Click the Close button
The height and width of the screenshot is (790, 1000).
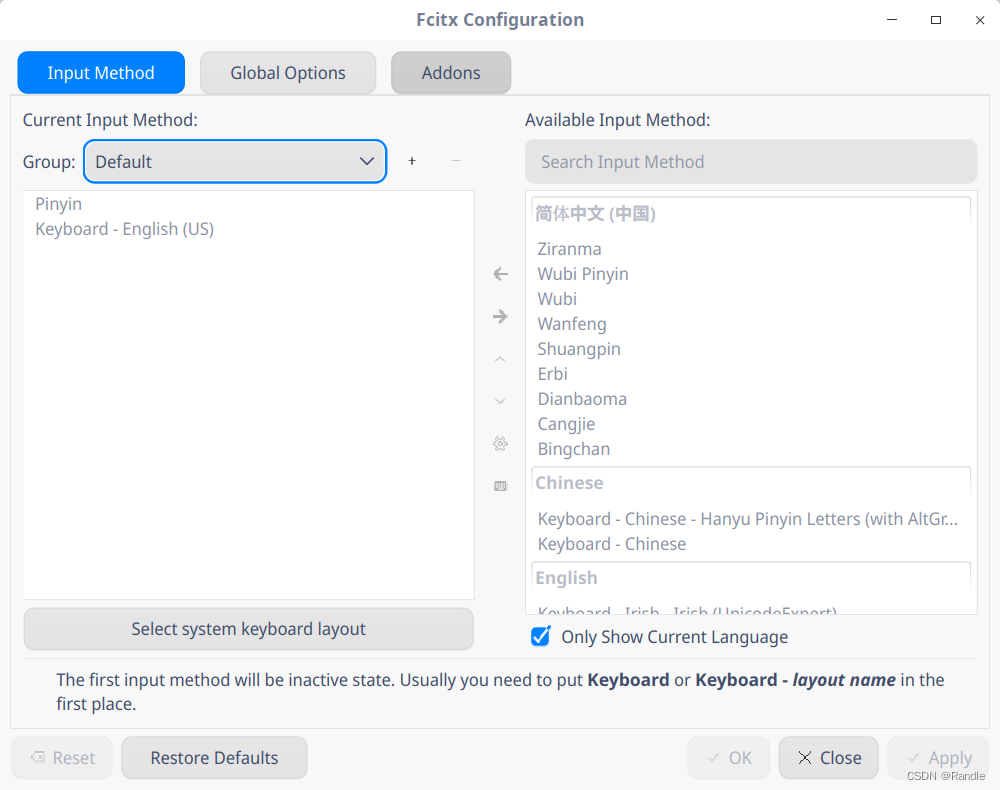click(828, 757)
